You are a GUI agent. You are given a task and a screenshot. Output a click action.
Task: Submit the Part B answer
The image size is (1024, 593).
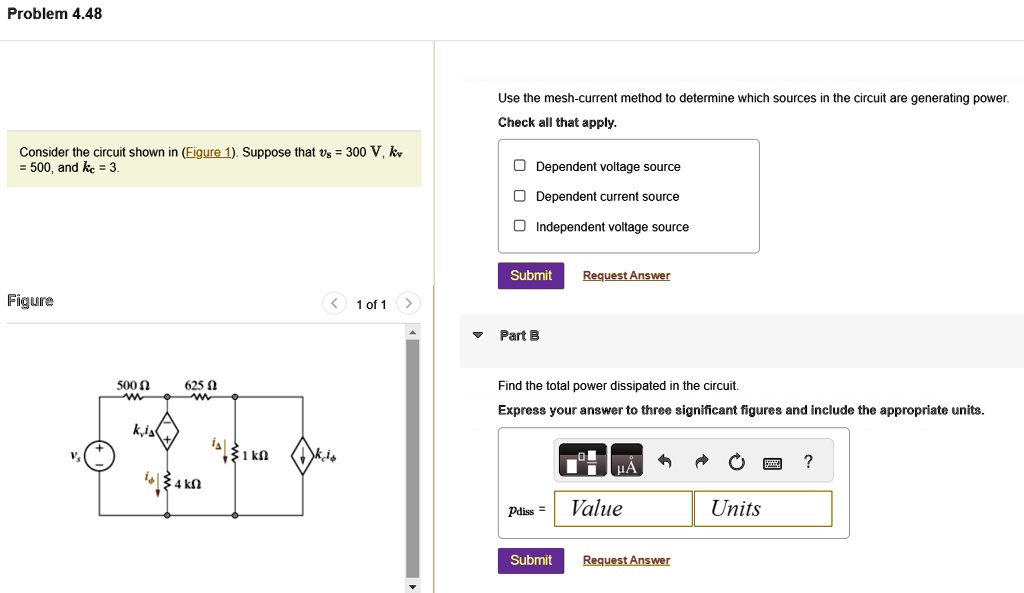[530, 560]
